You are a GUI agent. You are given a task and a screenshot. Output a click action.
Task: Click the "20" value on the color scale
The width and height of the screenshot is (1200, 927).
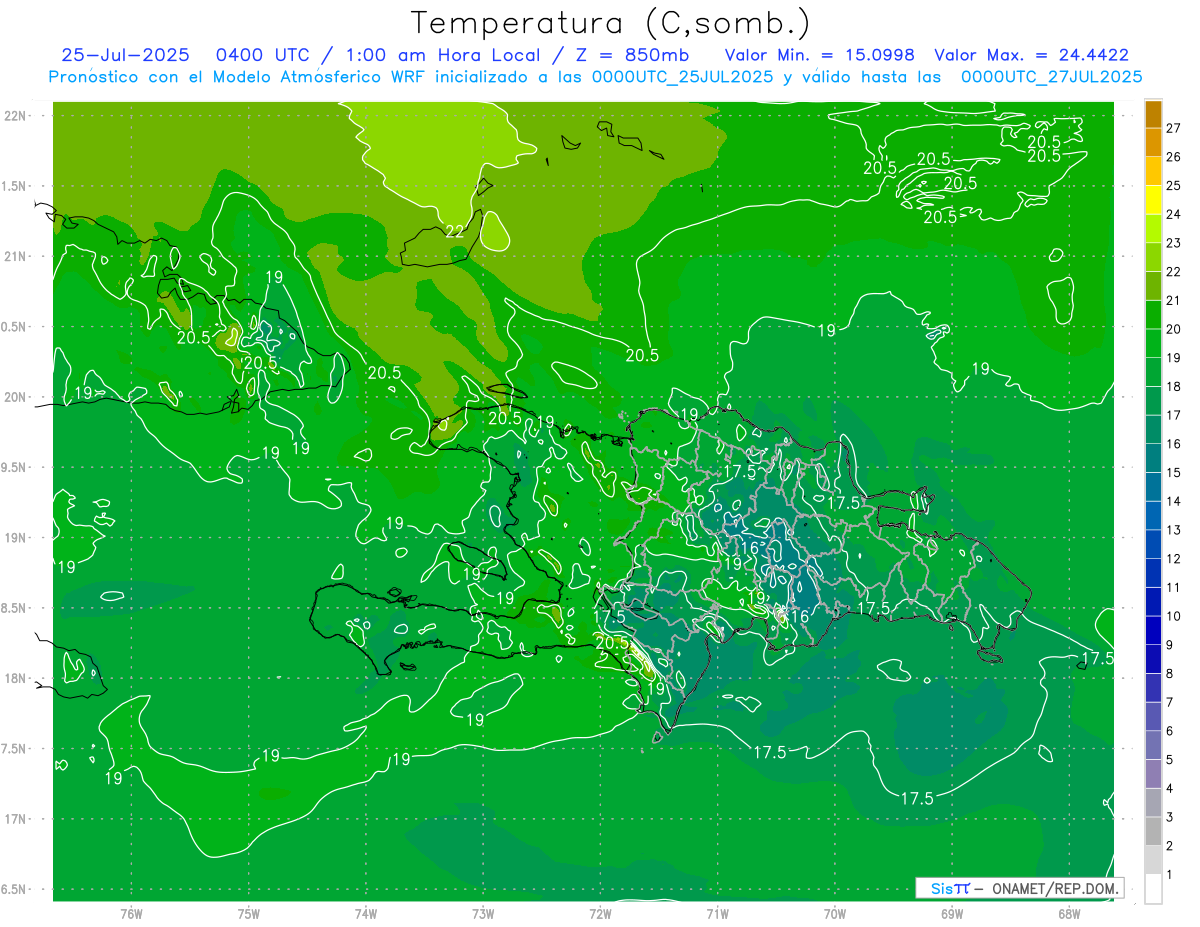click(1174, 329)
